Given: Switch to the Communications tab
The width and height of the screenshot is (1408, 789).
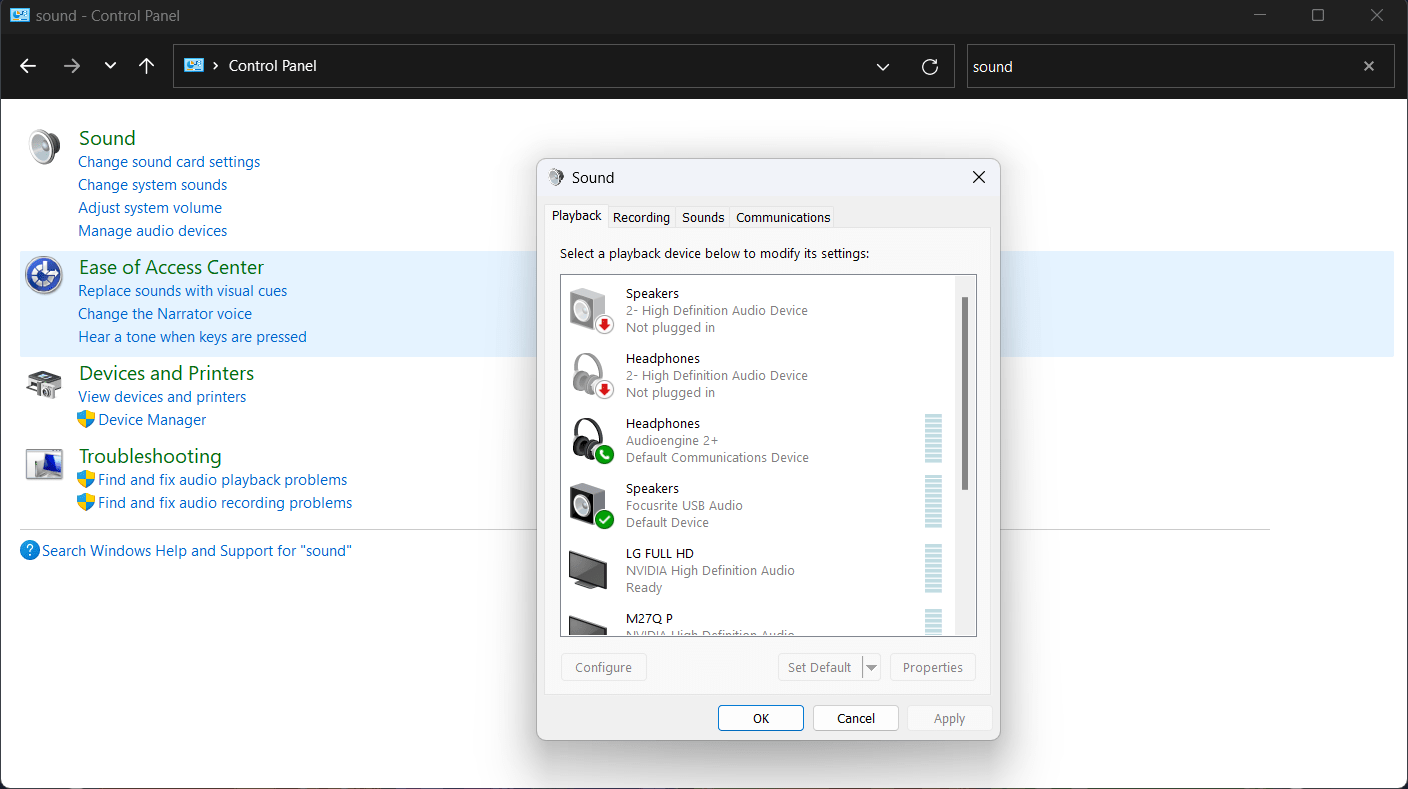Looking at the screenshot, I should tap(783, 217).
